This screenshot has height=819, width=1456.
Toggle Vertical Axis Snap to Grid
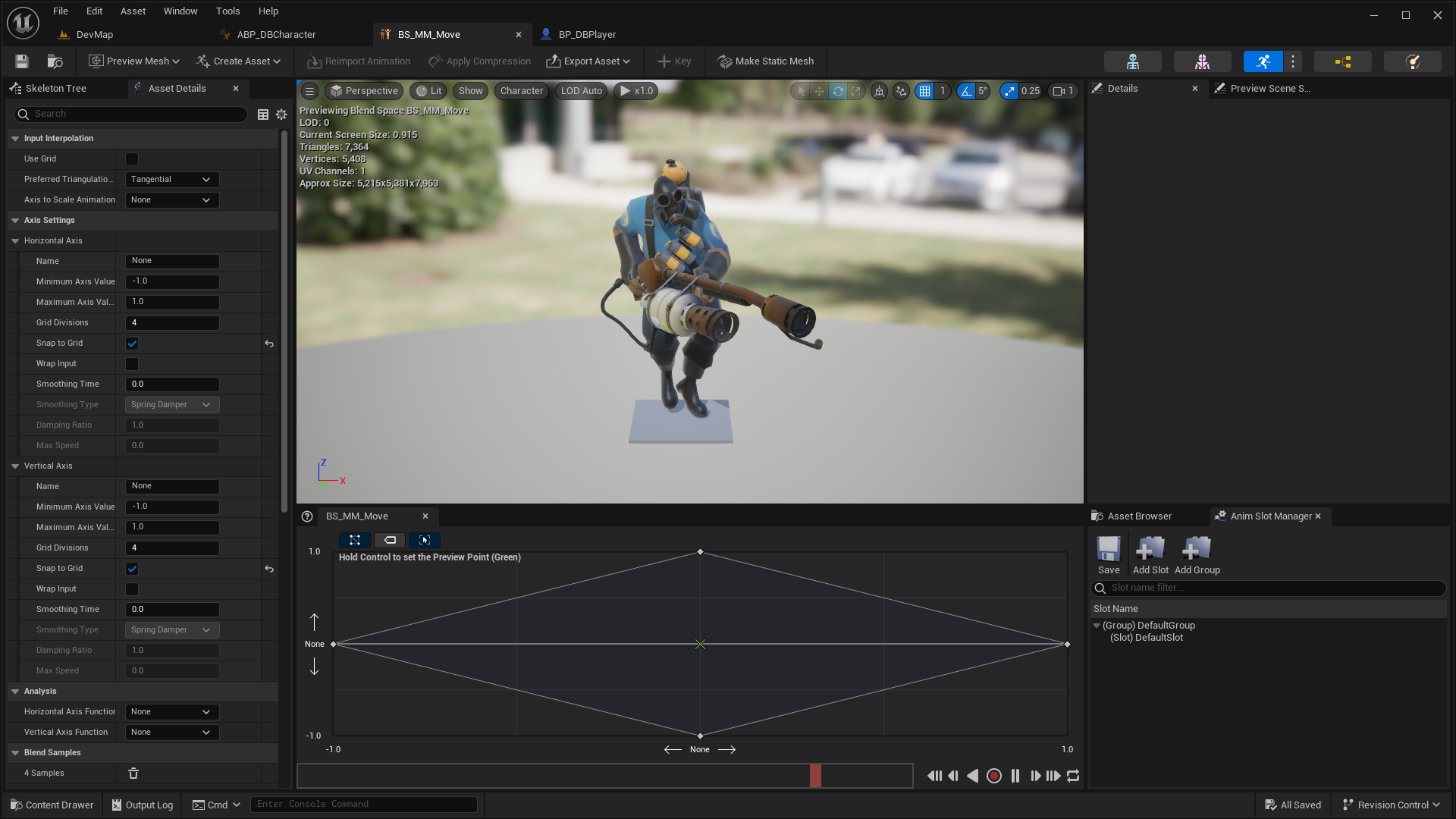coord(132,569)
